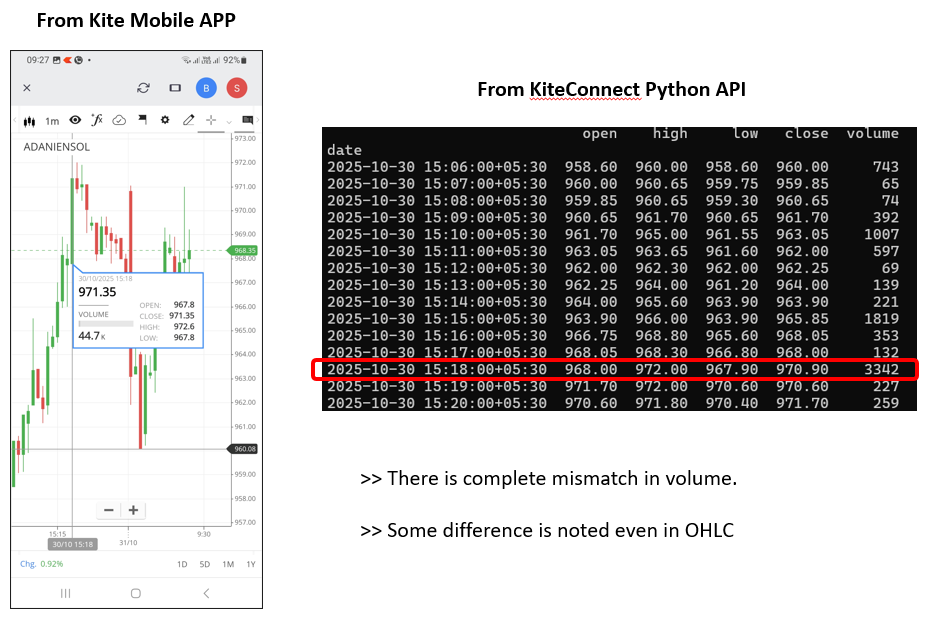Screen dimensions: 927x625
Task: Select the 1D range tab
Action: tap(182, 564)
